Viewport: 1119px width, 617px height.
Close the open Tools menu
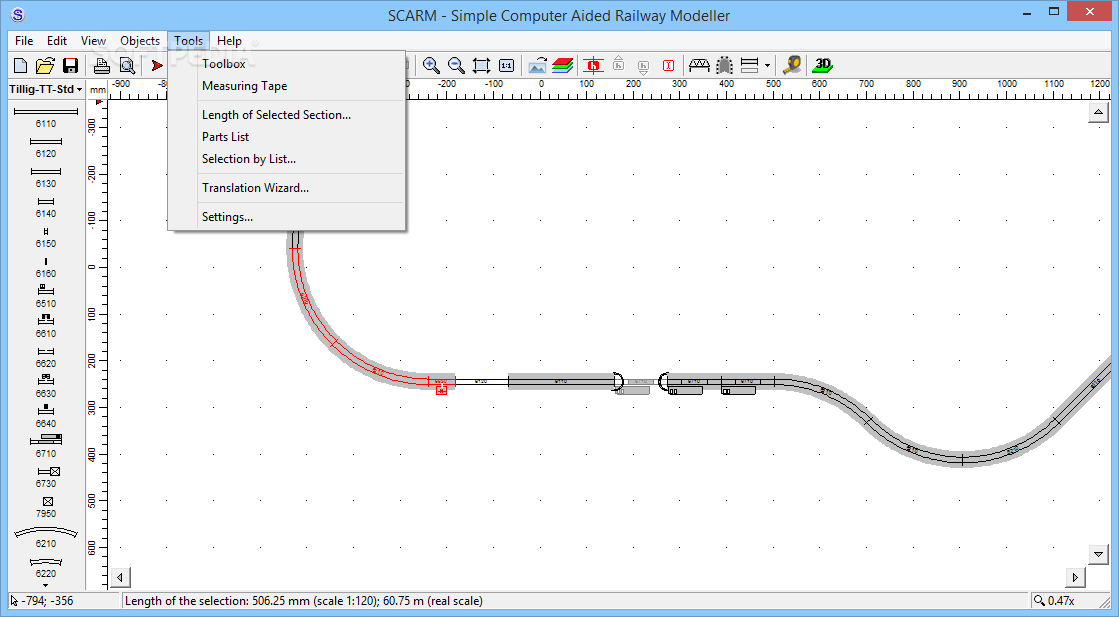[x=188, y=41]
